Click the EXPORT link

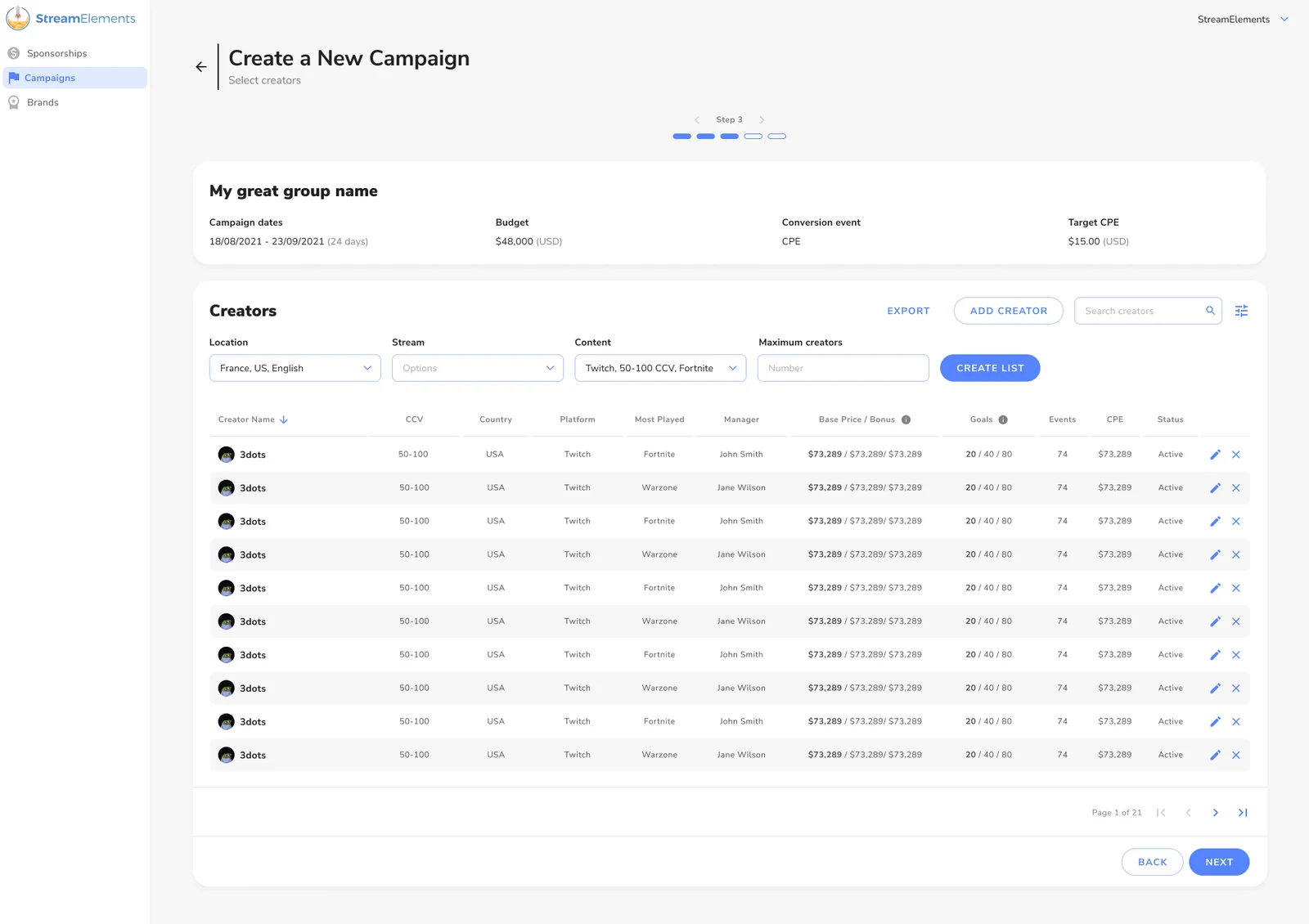pyautogui.click(x=908, y=311)
